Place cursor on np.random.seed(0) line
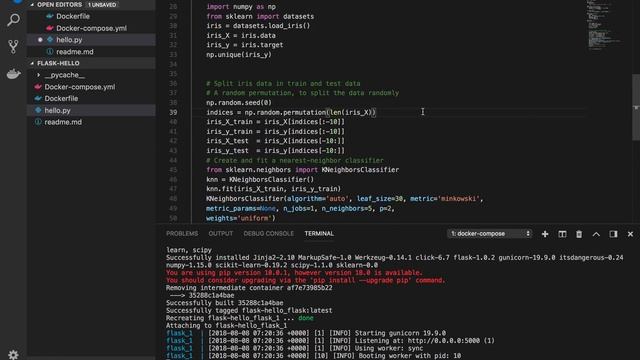 (x=239, y=103)
